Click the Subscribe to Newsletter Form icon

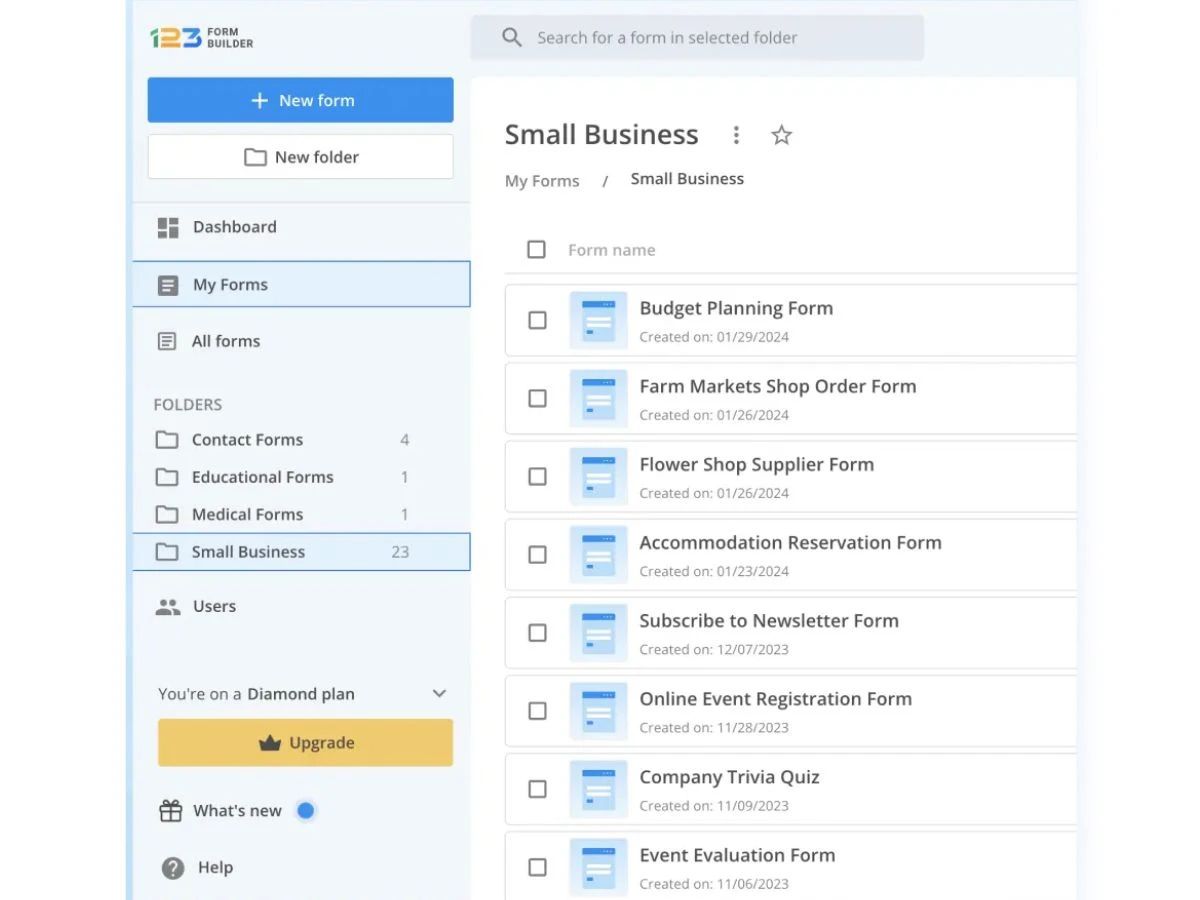pyautogui.click(x=598, y=633)
